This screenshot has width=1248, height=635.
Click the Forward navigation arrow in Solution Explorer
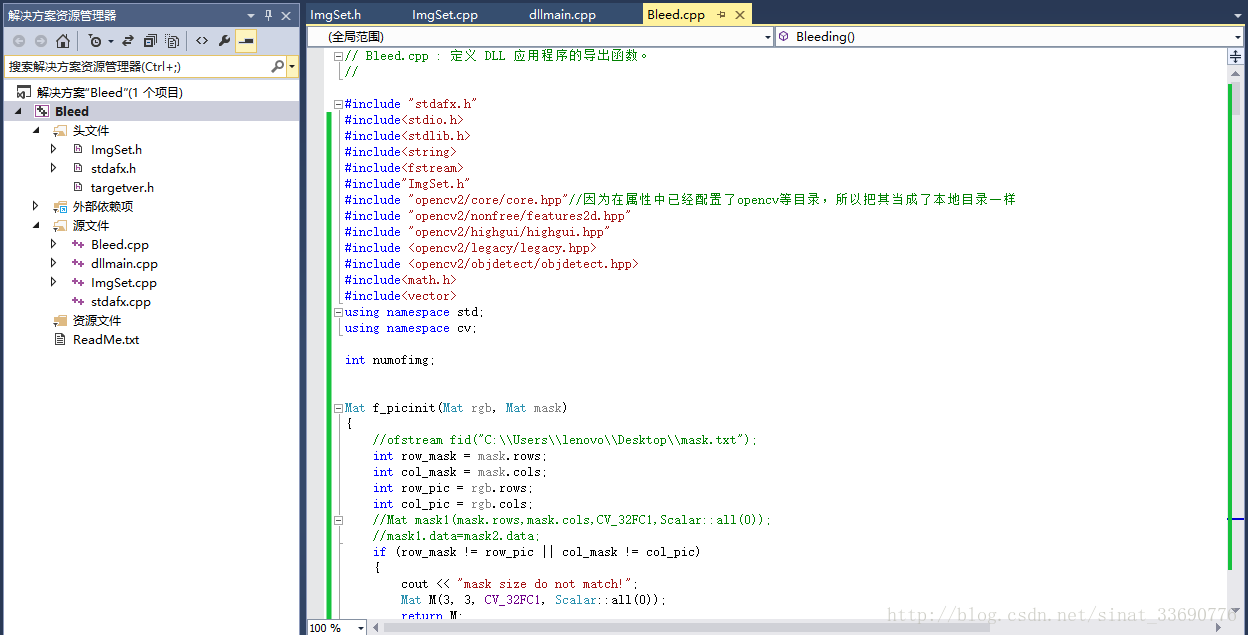40,41
